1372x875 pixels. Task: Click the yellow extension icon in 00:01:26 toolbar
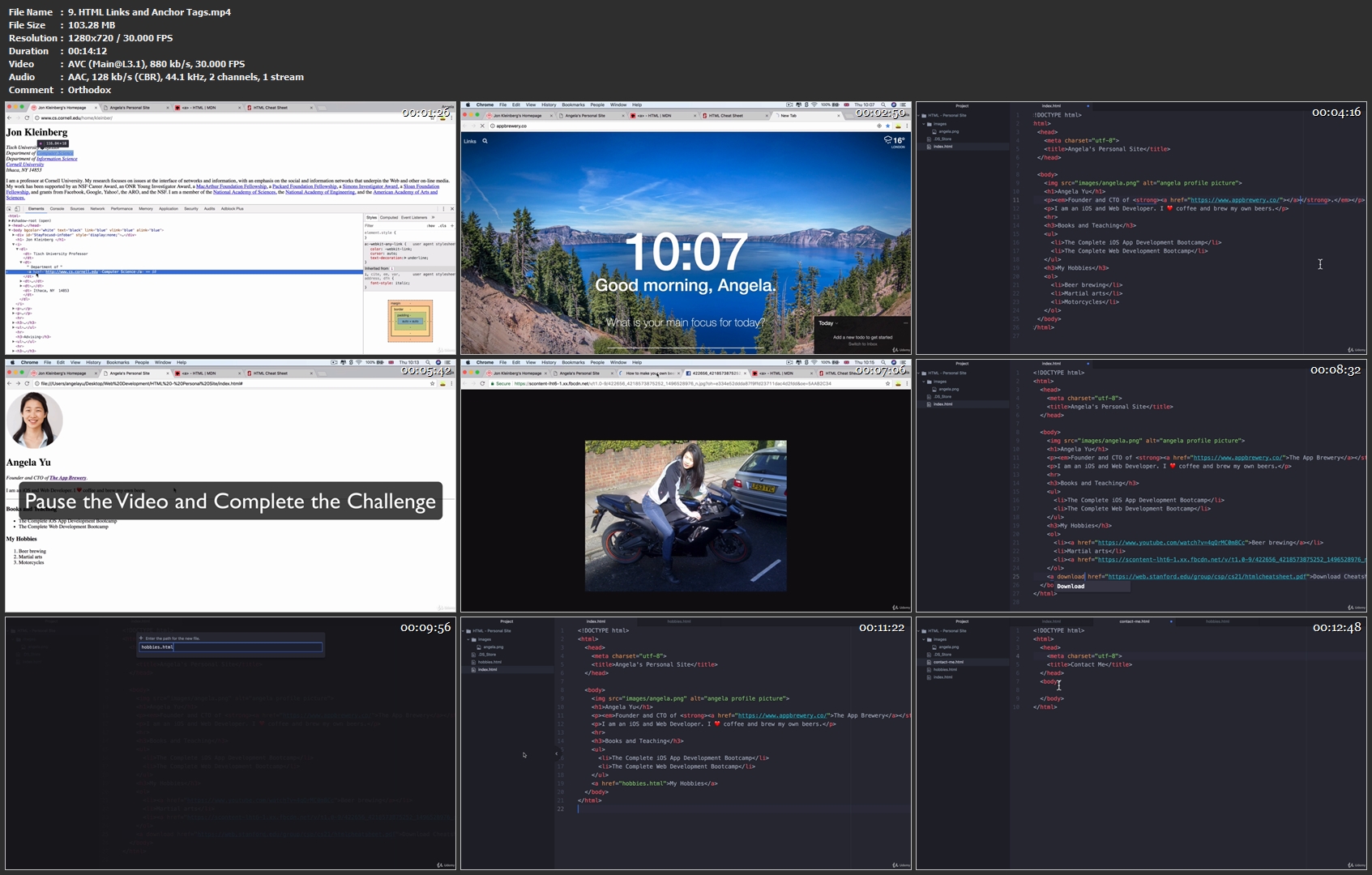[442, 118]
